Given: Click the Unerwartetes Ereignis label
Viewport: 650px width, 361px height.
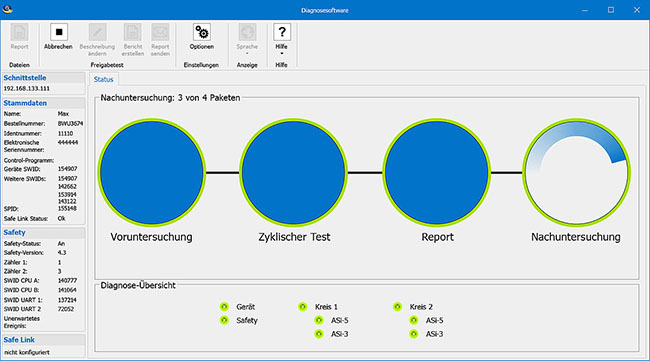Looking at the screenshot, I should click(x=22, y=322).
